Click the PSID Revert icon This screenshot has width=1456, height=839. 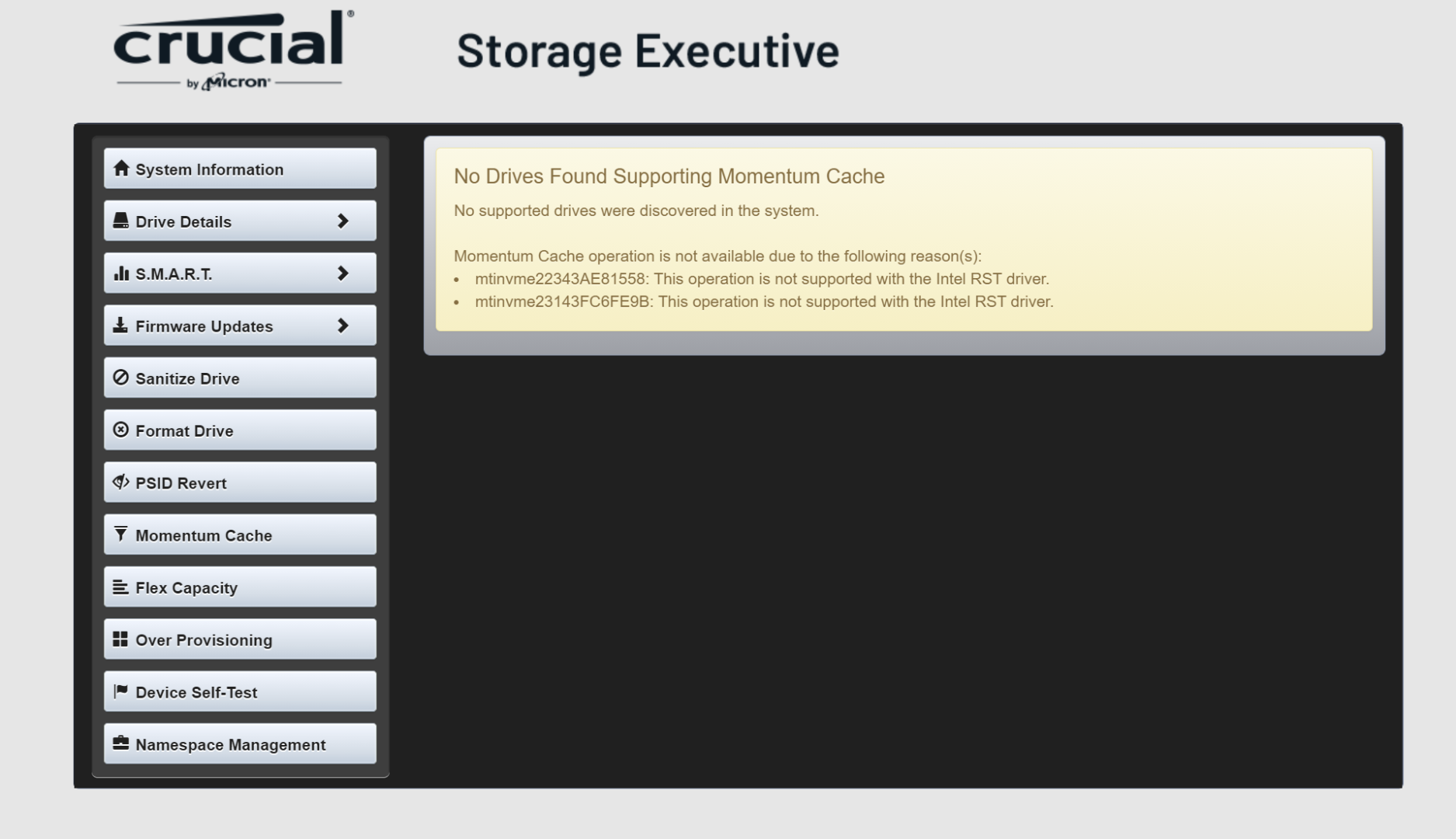121,482
